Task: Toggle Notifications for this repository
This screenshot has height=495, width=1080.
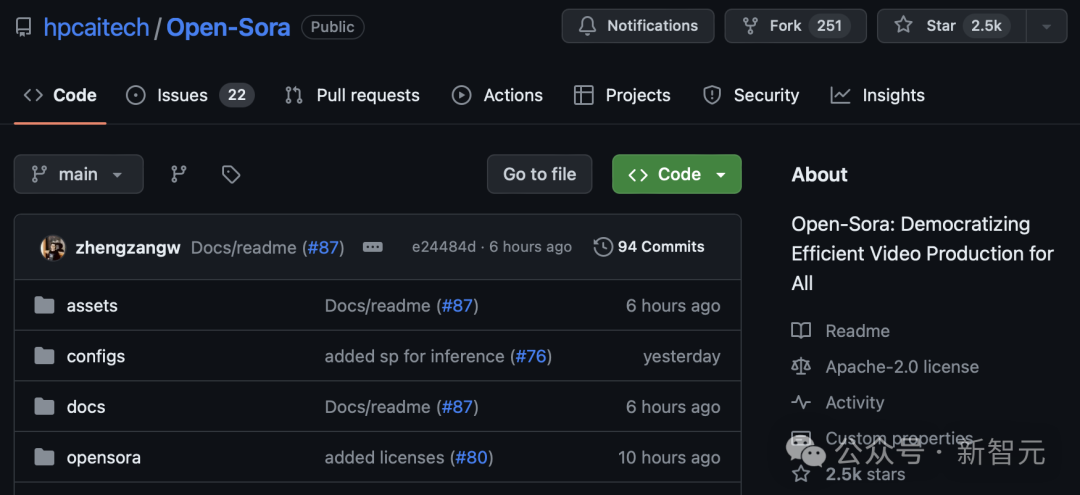Action: (638, 26)
